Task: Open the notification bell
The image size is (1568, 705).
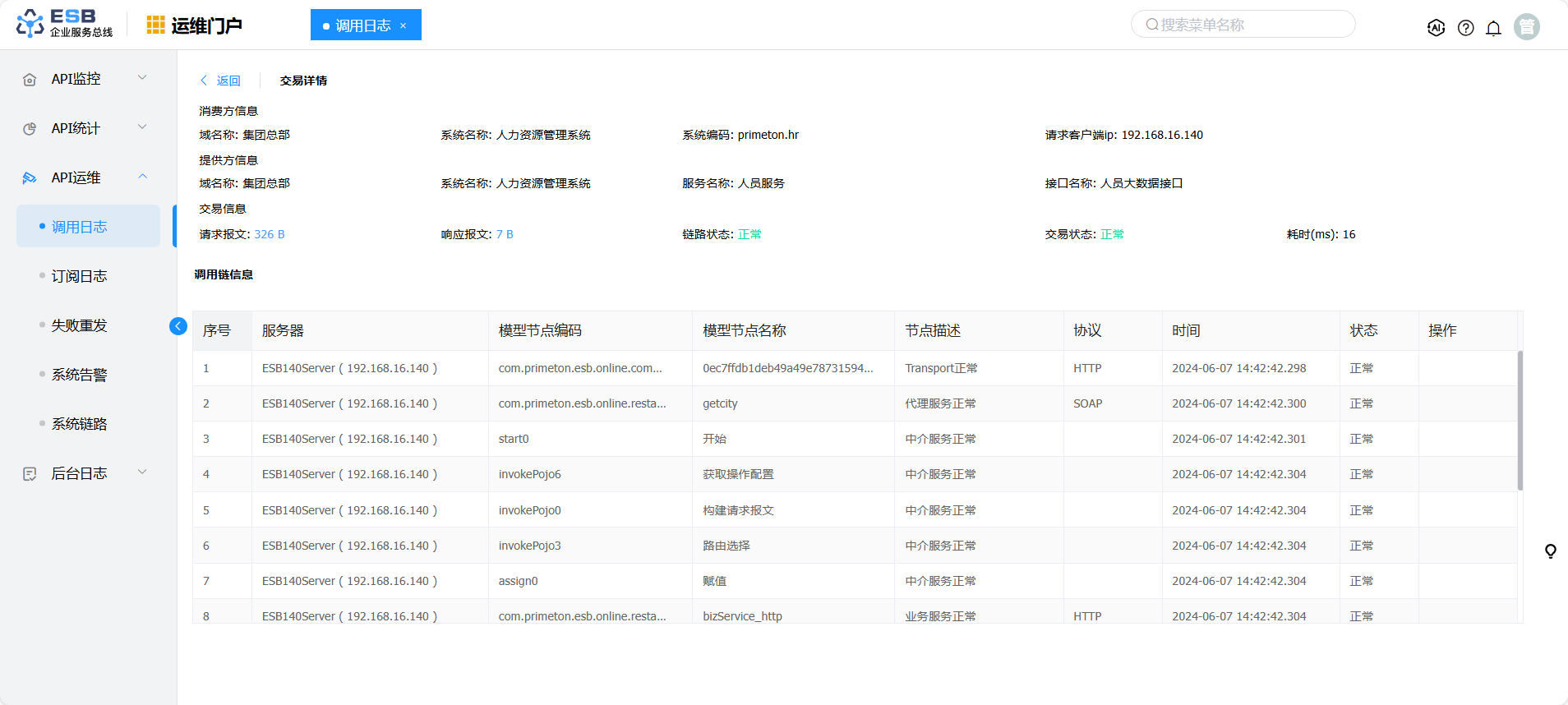Action: (1493, 28)
